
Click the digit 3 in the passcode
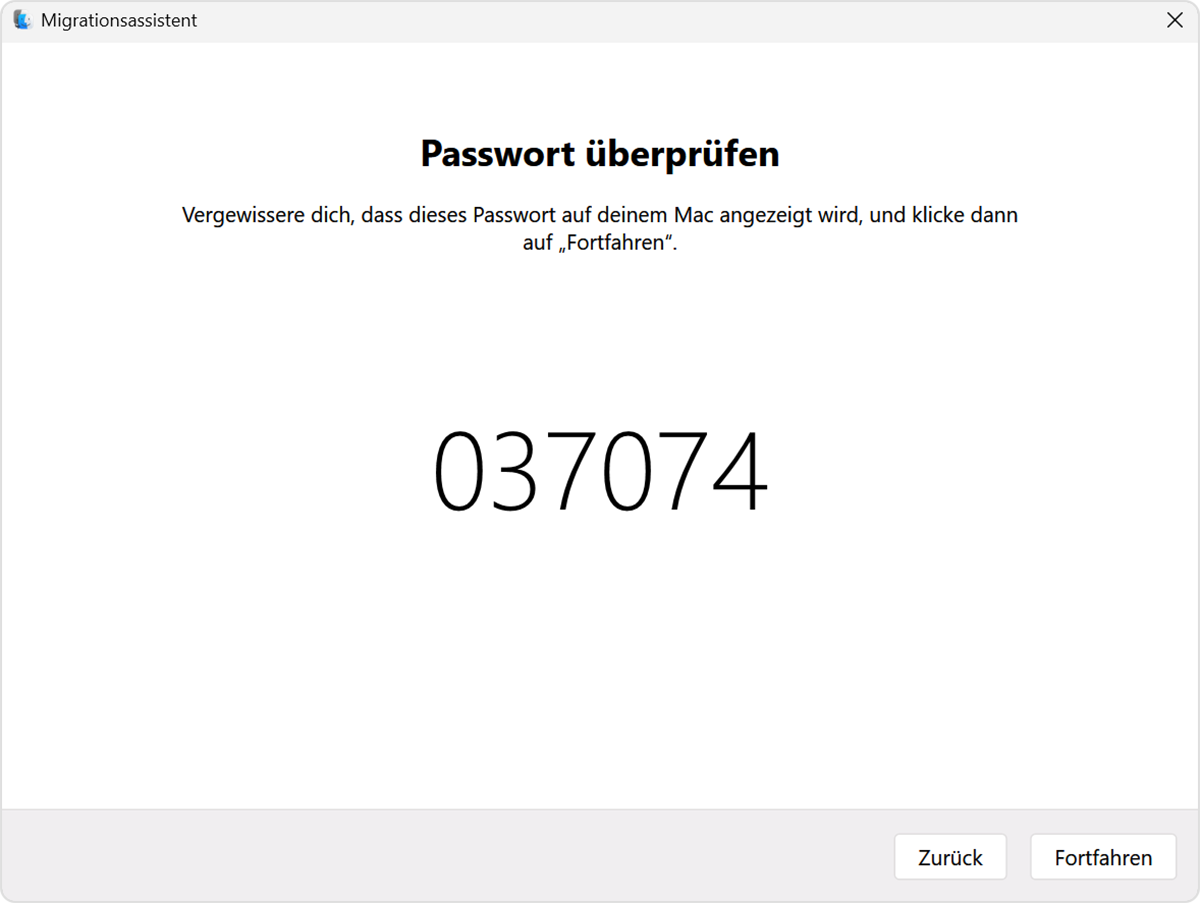pyautogui.click(x=514, y=471)
